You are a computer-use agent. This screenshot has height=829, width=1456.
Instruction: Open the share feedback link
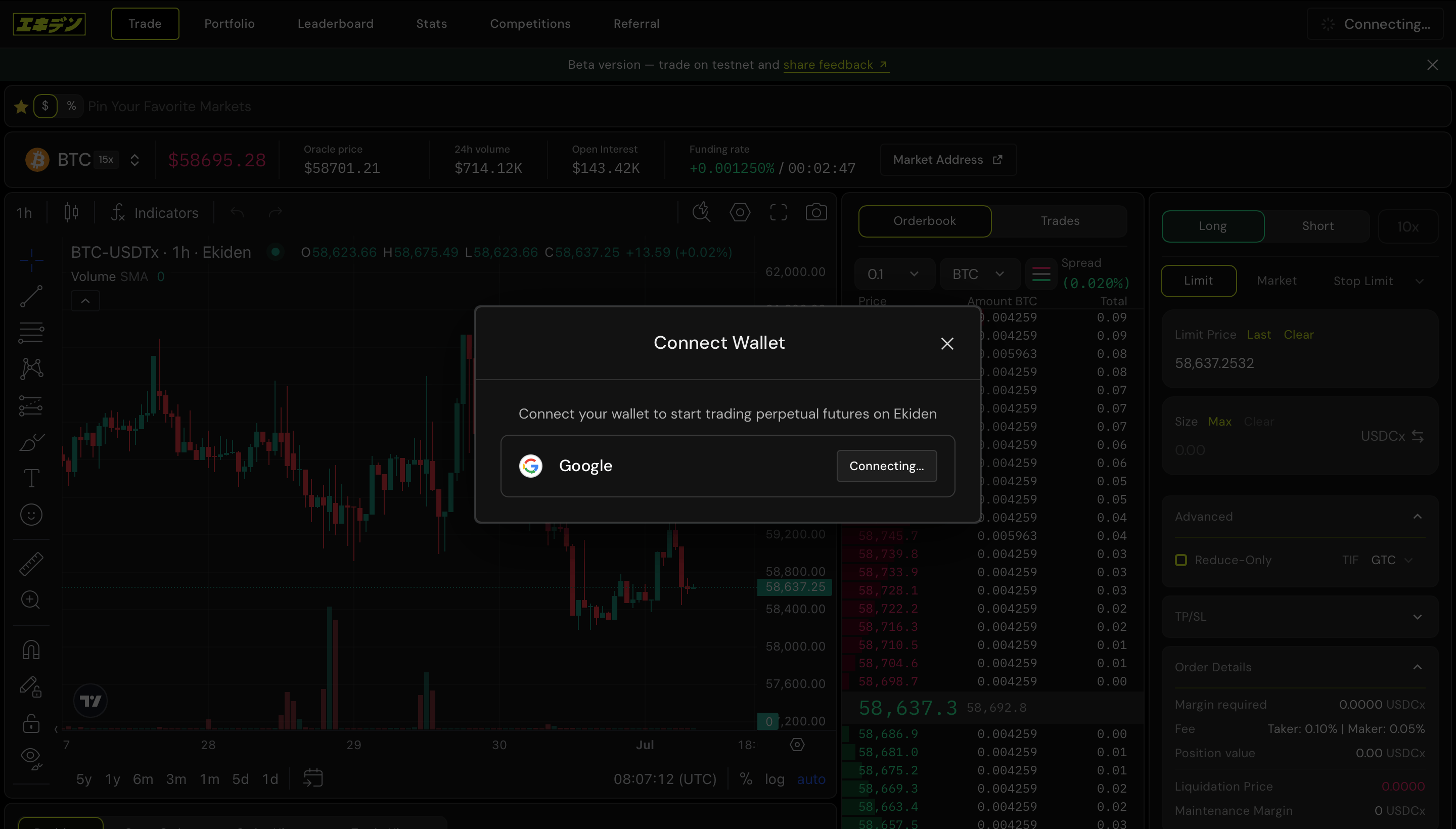click(835, 65)
